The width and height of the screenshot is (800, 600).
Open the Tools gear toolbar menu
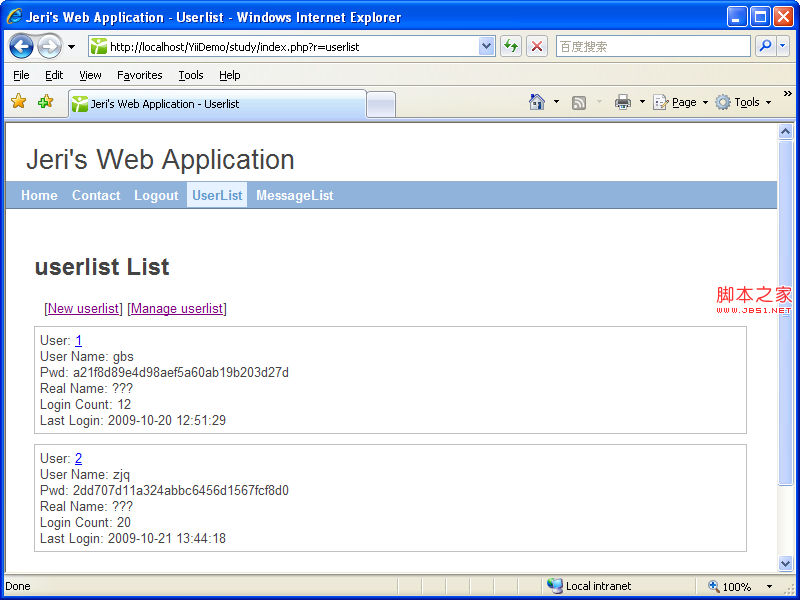(743, 103)
